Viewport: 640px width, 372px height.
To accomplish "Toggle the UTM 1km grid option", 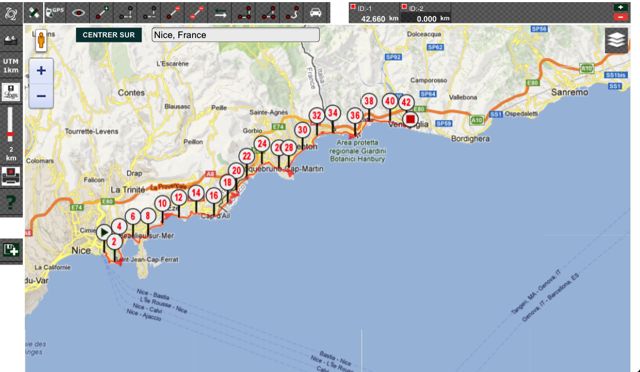I will click(x=11, y=66).
